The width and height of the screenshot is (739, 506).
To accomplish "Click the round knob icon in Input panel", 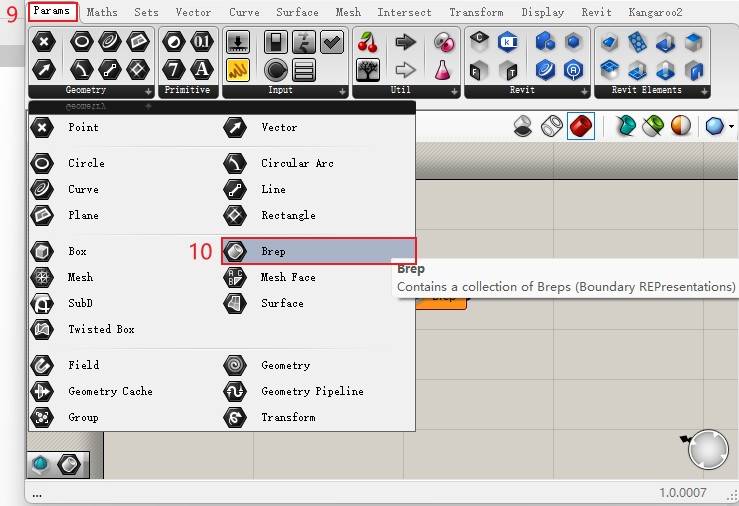I will 276,70.
